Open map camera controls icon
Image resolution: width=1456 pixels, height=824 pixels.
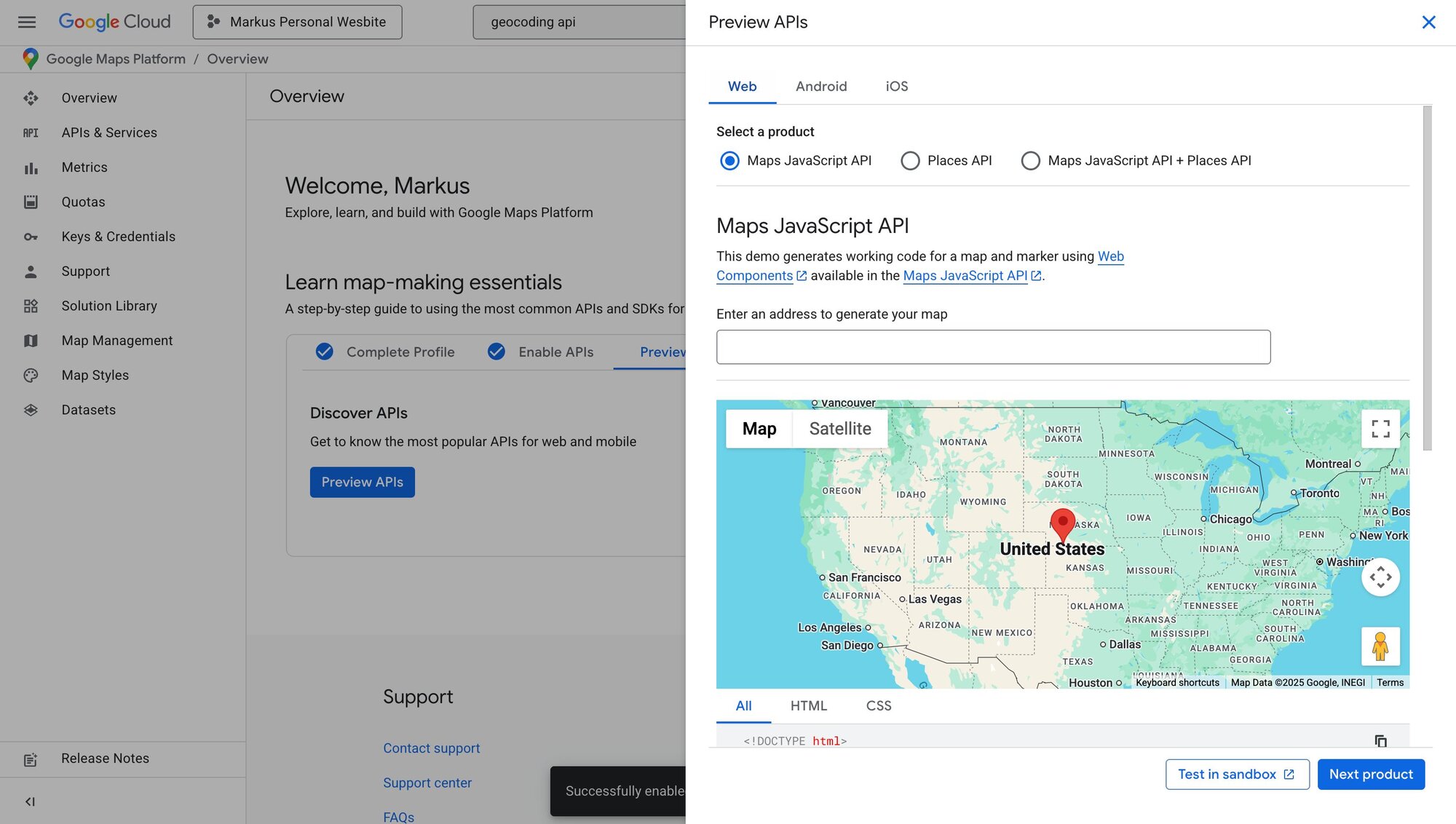[1380, 577]
